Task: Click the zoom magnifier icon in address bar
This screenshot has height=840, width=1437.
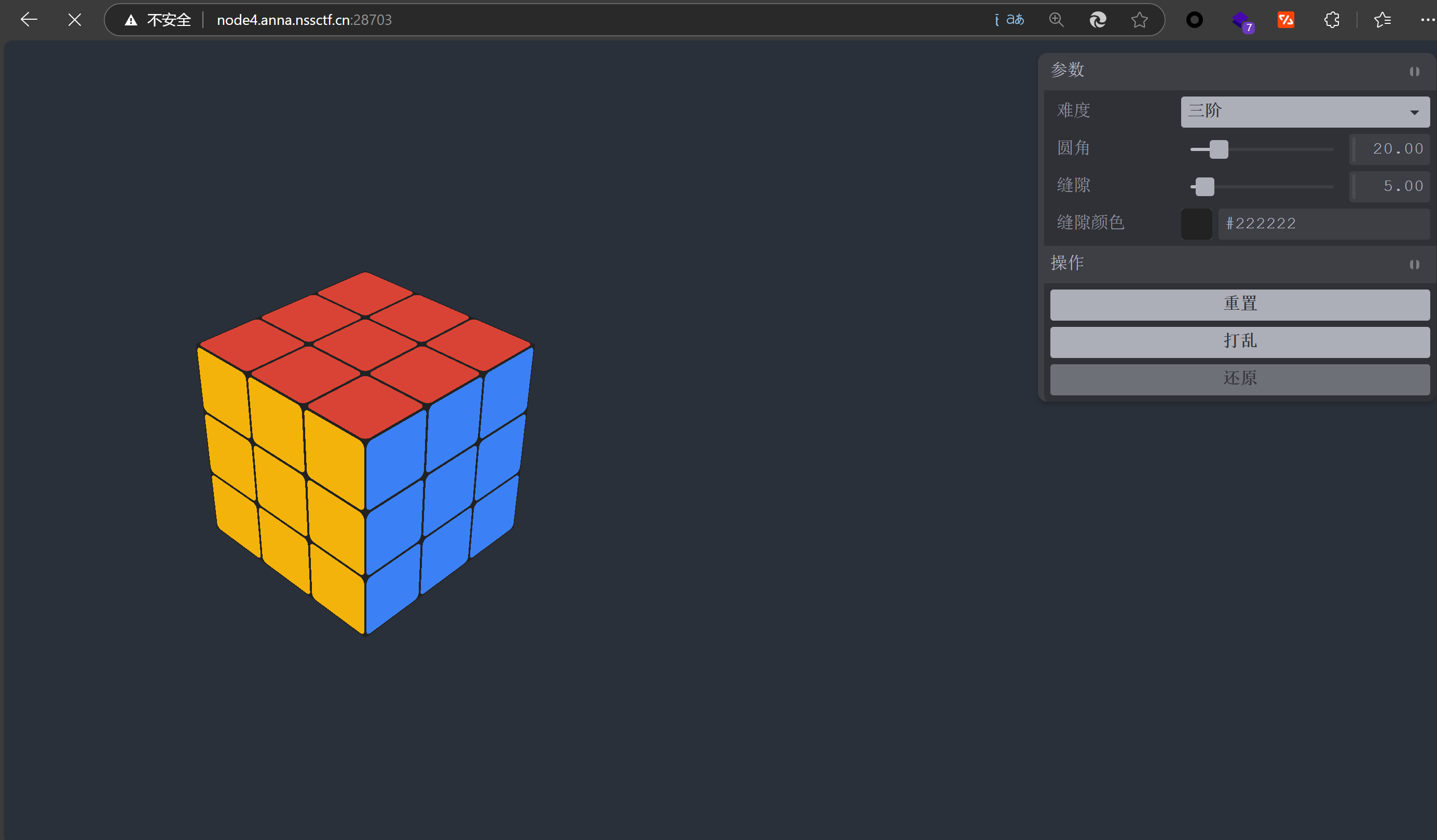Action: 1056,20
